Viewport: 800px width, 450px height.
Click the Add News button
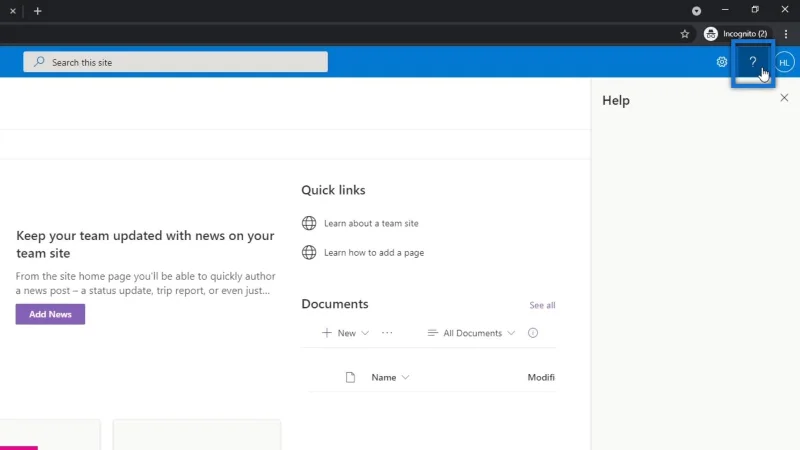[x=50, y=314]
